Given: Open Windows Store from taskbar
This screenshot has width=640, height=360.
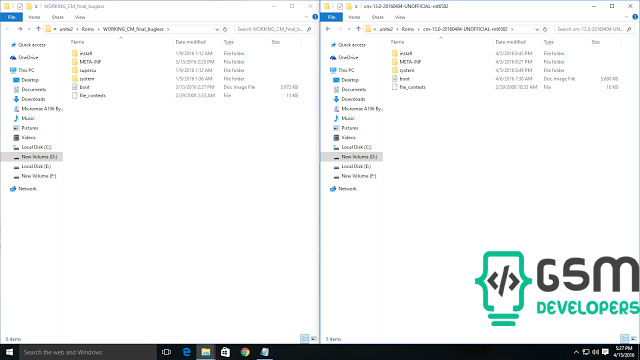Looking at the screenshot, I should pyautogui.click(x=225, y=352).
